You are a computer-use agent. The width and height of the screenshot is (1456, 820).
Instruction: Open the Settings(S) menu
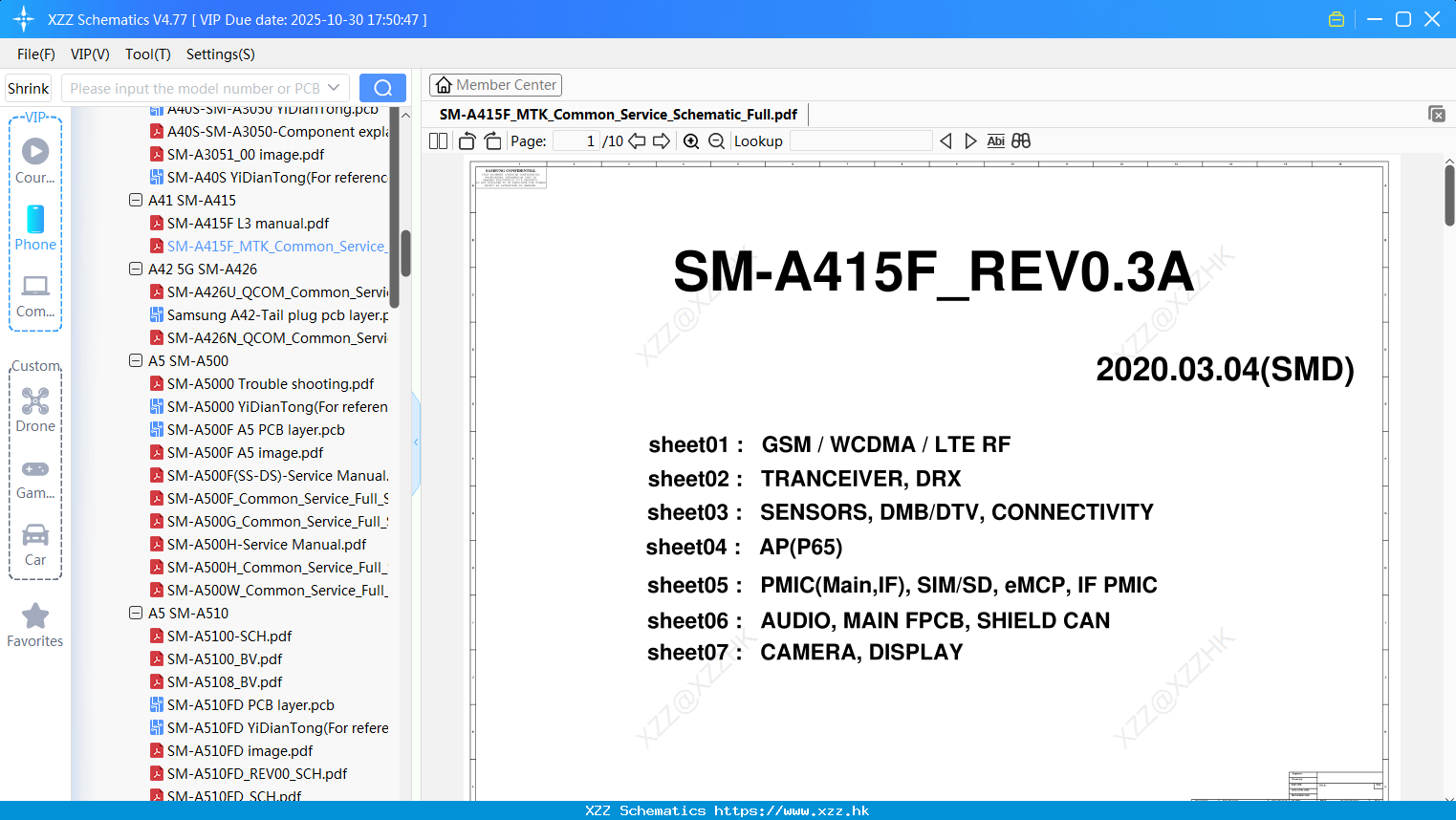(x=221, y=54)
